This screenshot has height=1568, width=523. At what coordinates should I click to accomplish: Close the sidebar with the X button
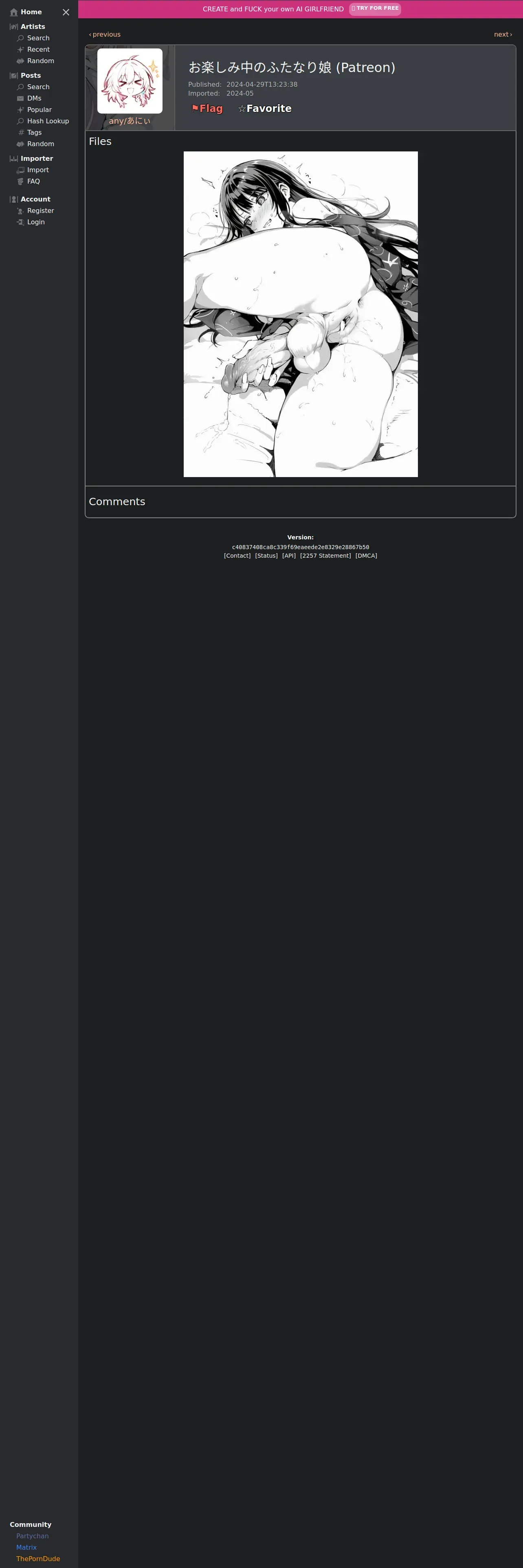pyautogui.click(x=66, y=12)
